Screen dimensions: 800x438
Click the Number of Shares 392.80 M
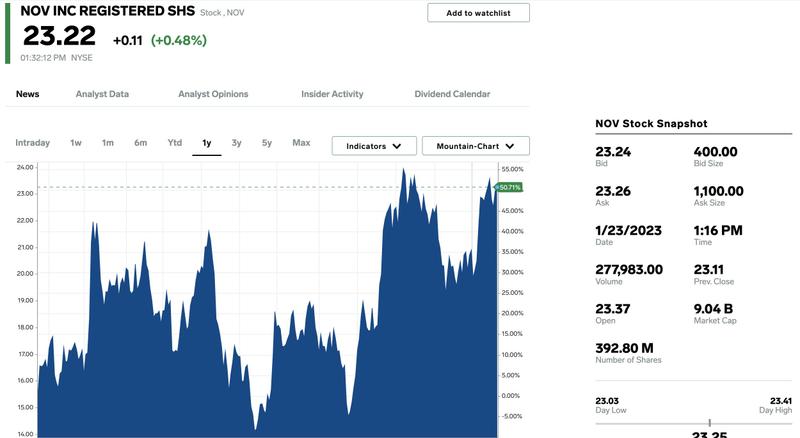click(624, 348)
